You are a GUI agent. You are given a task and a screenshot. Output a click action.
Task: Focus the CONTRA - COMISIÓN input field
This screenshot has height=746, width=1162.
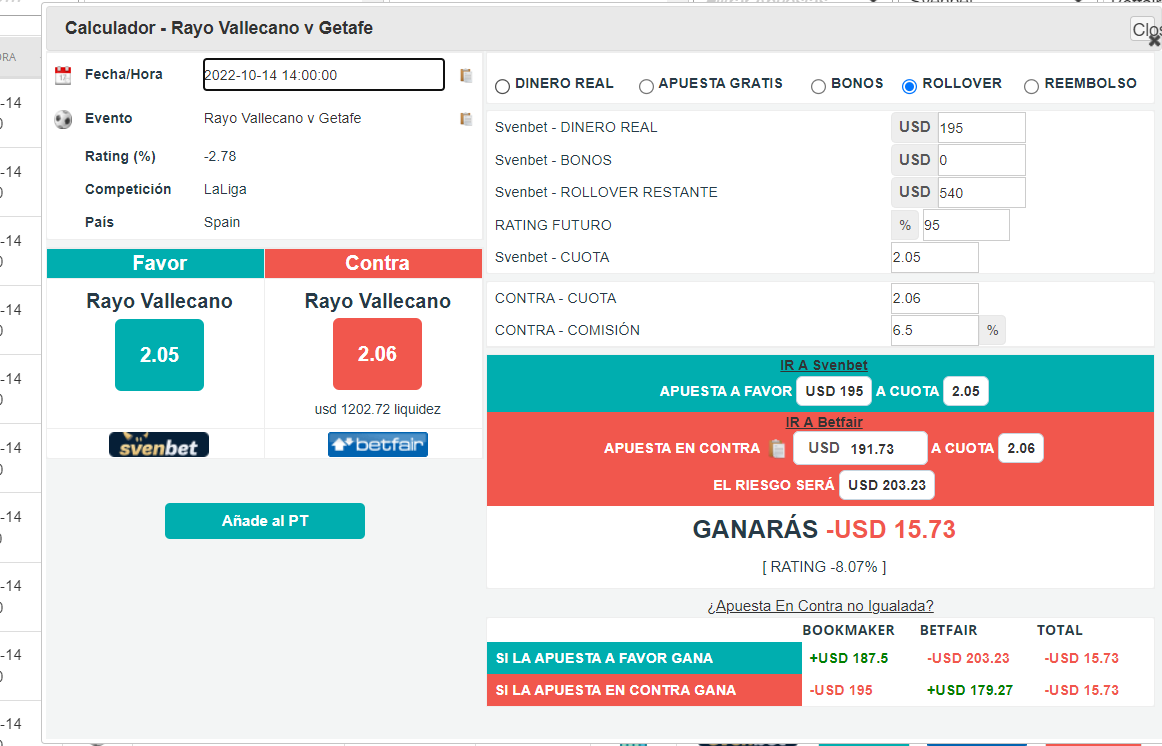[x=934, y=330]
